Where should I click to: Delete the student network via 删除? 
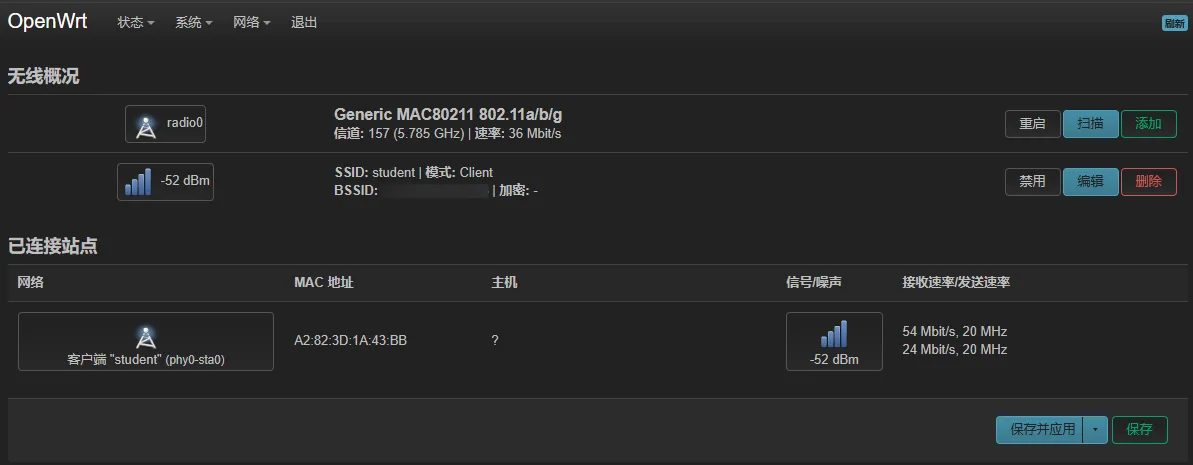pyautogui.click(x=1149, y=182)
